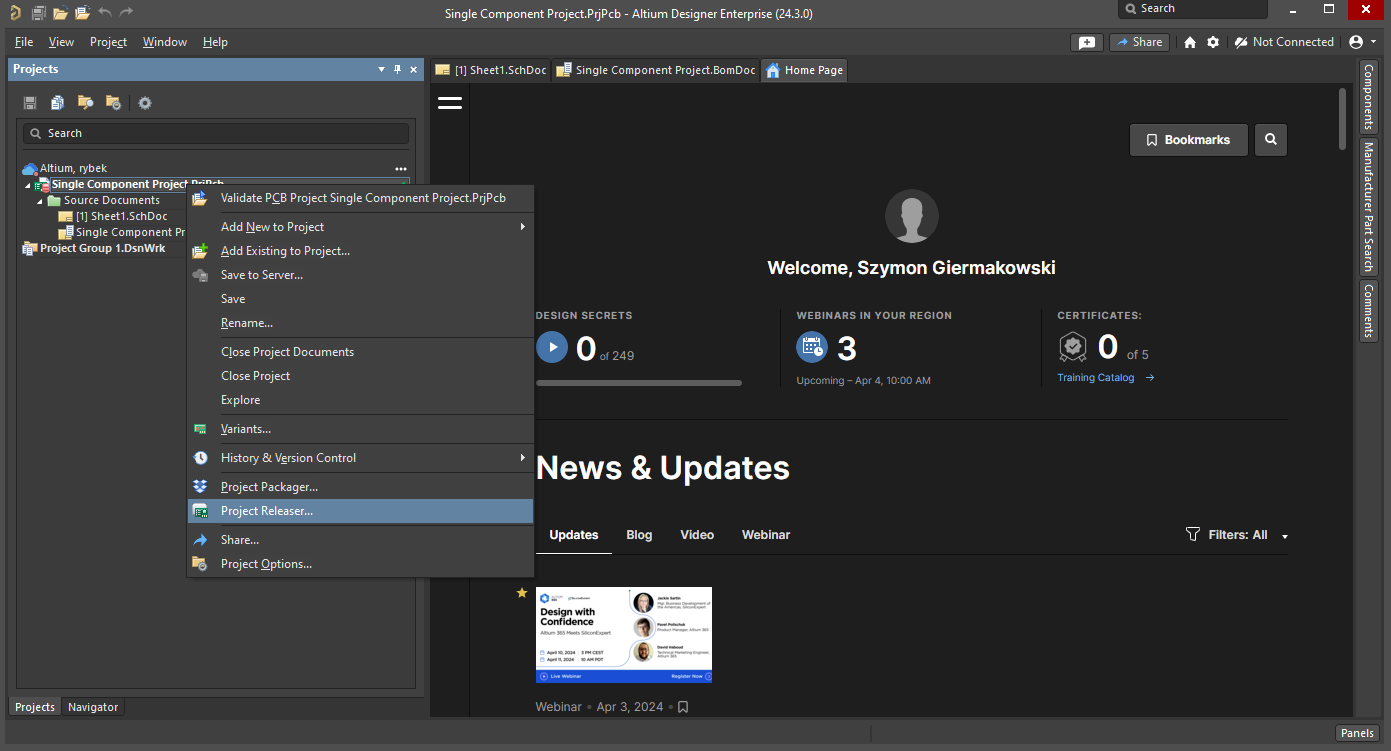Open Projects panel settings gear icon
The width and height of the screenshot is (1391, 751).
pos(145,103)
